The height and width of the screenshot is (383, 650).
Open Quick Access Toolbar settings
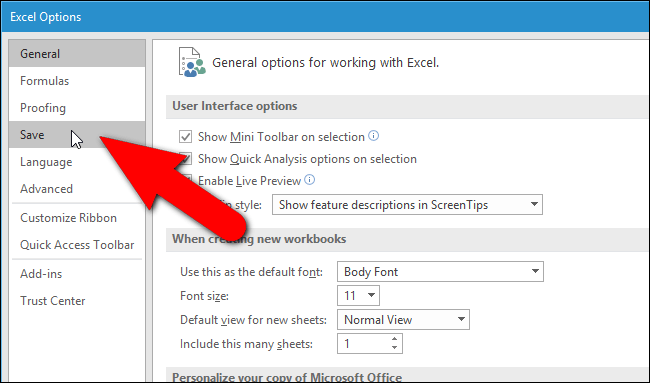pyautogui.click(x=77, y=245)
